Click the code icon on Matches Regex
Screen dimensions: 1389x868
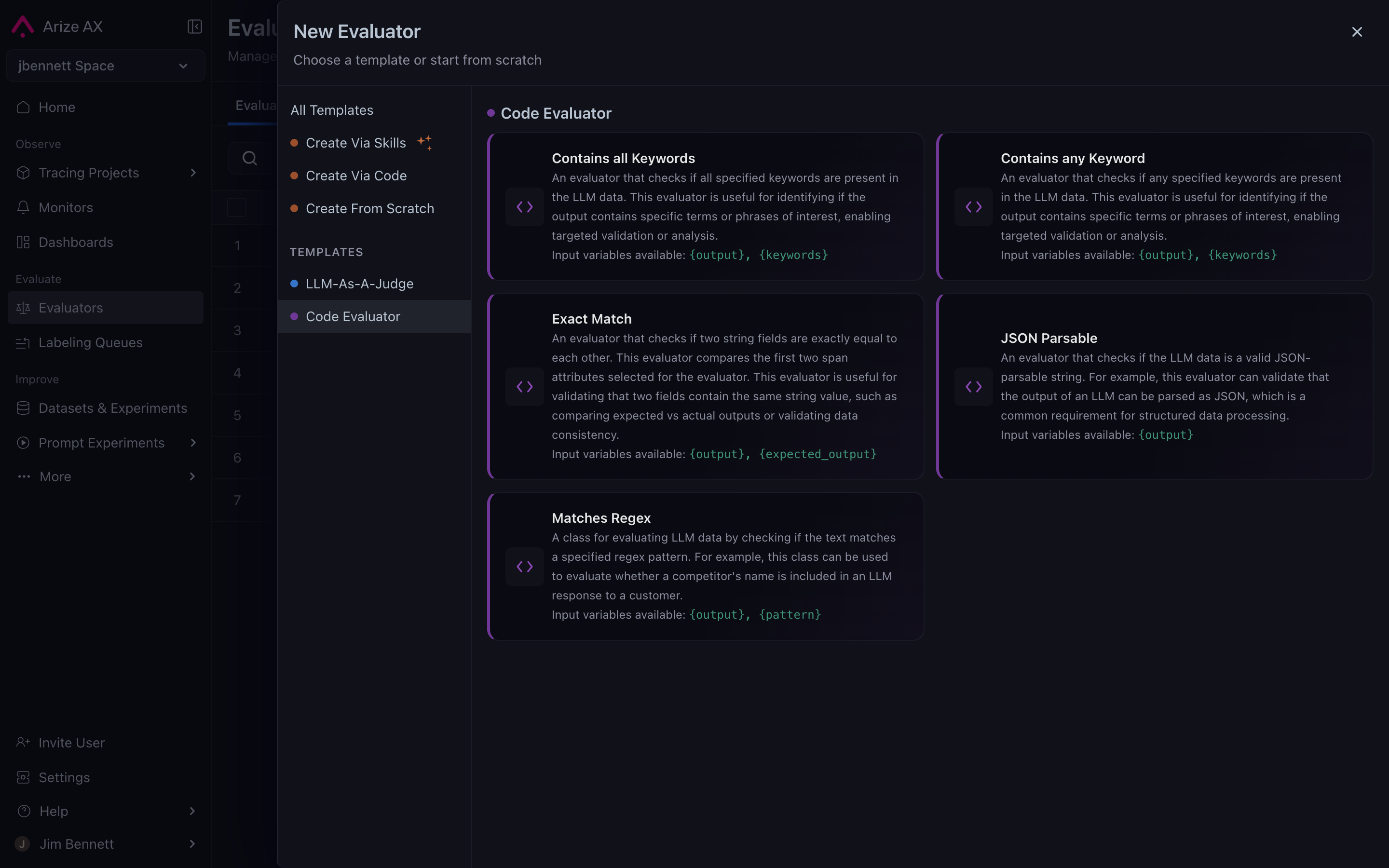coord(525,567)
